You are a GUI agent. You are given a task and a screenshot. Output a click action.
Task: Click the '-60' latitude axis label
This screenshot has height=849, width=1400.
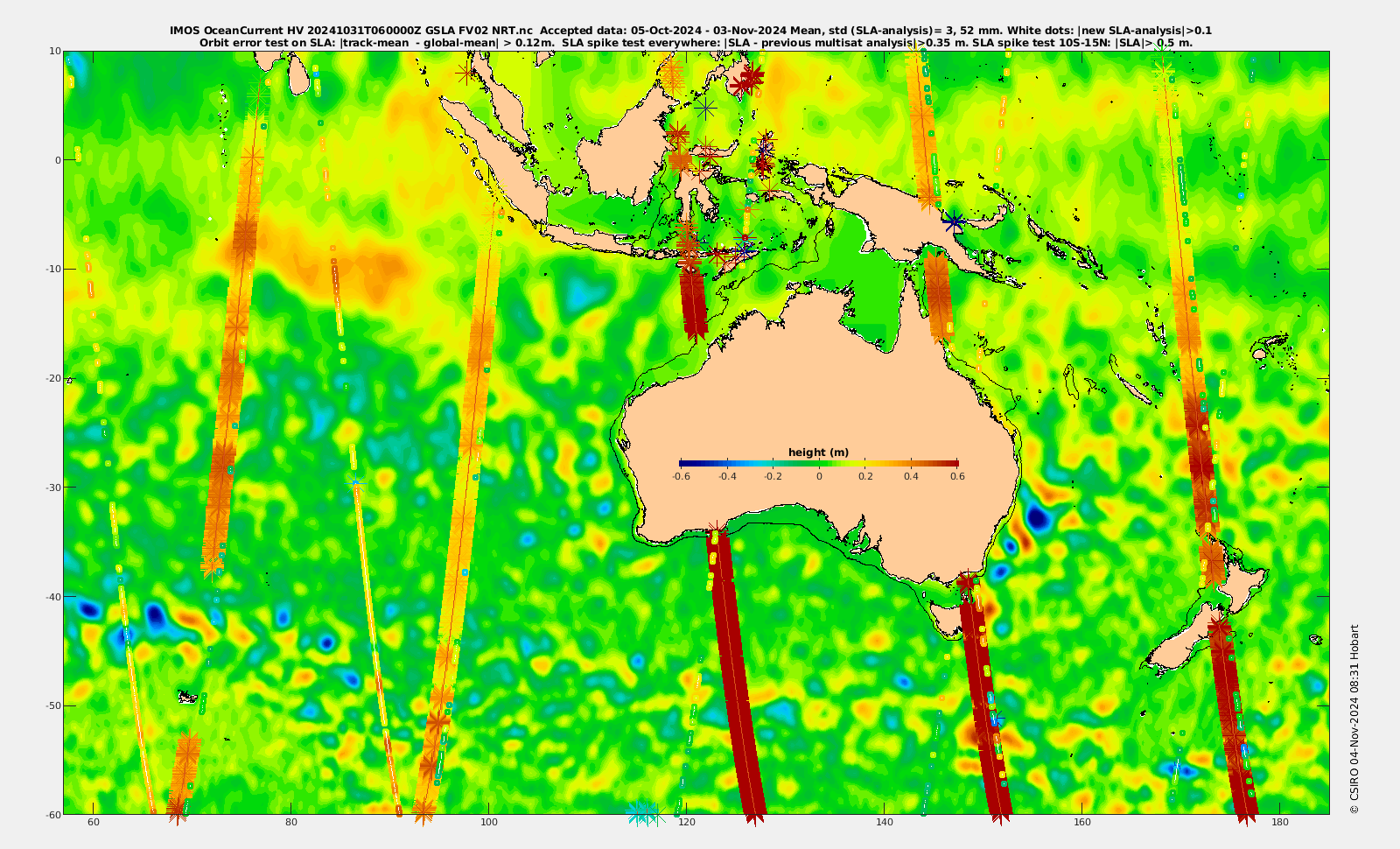coord(53,814)
